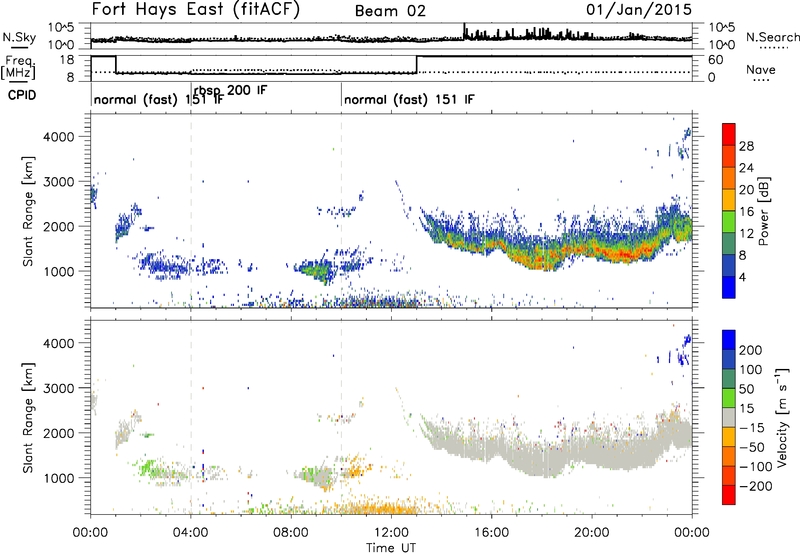Click the "3000" tick of the velocity panel
800x554 pixels.
point(58,388)
